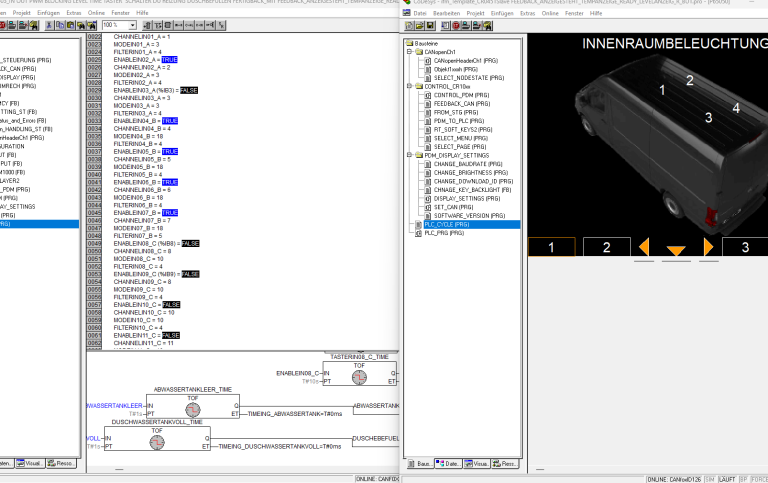The image size is (768, 483).
Task: Select FEEDBACK_CAN (PRG) in right tree
Action: (x=462, y=103)
